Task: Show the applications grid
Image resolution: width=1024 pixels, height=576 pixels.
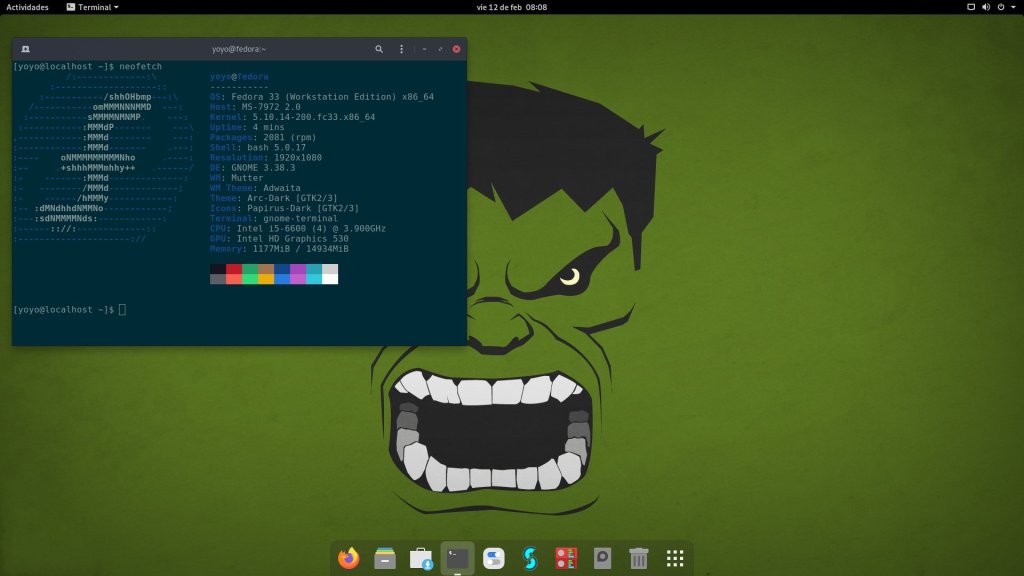Action: coord(675,558)
